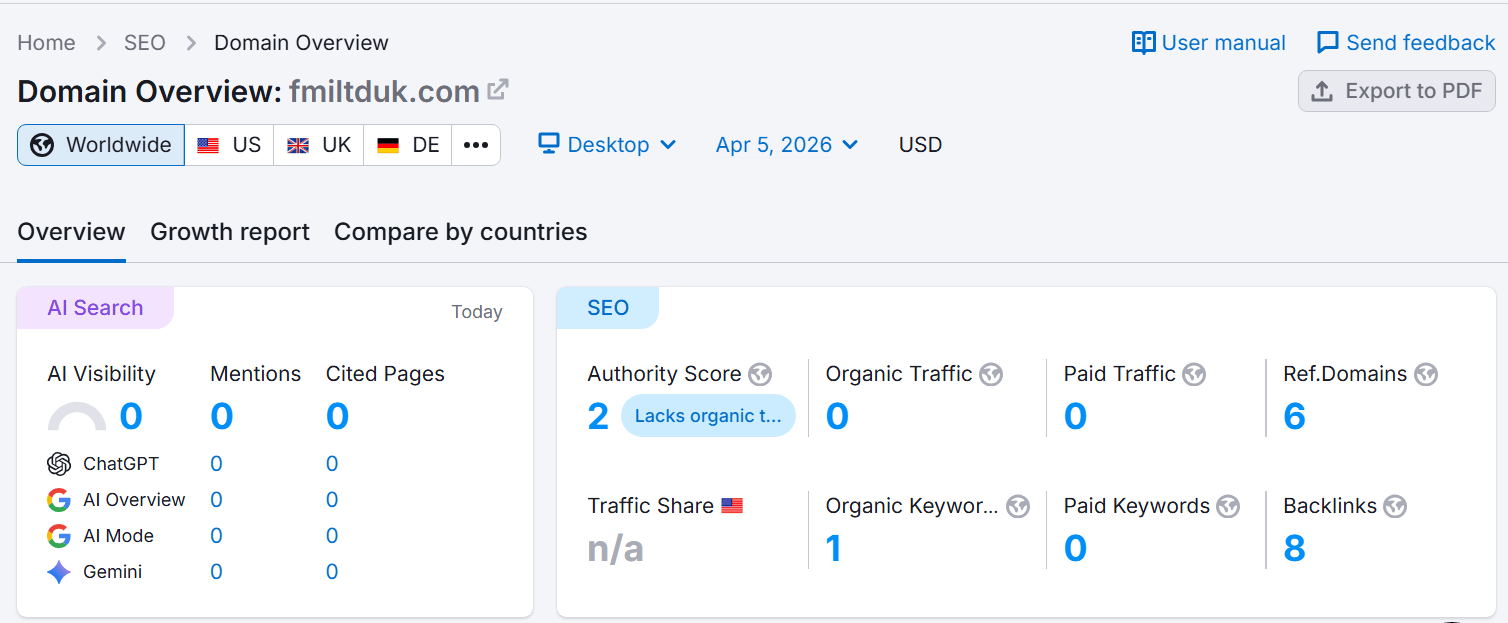1508x623 pixels.
Task: Click the Google logo beside AI Mode
Action: [59, 536]
